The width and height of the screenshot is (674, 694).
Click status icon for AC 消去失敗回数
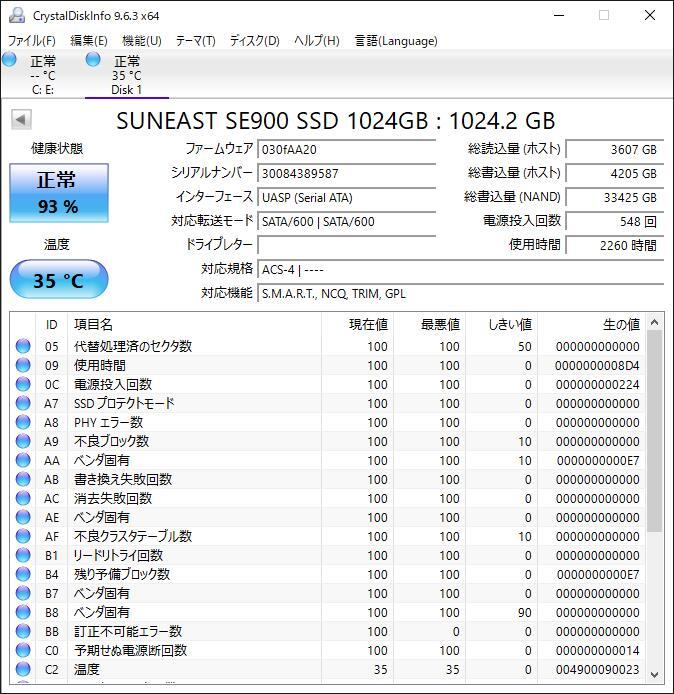23,498
